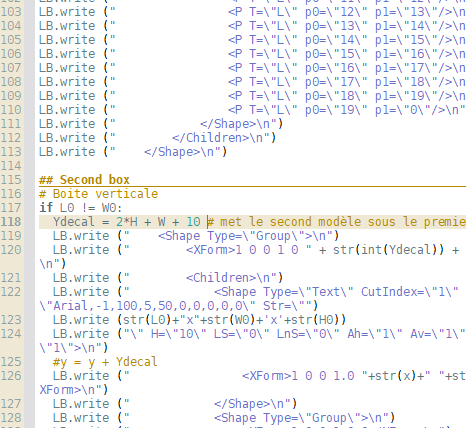Screen dimensions: 466x428
Task: Click the 'Ydecal = 2*H + W + 10' assignment
Action: (x=127, y=222)
